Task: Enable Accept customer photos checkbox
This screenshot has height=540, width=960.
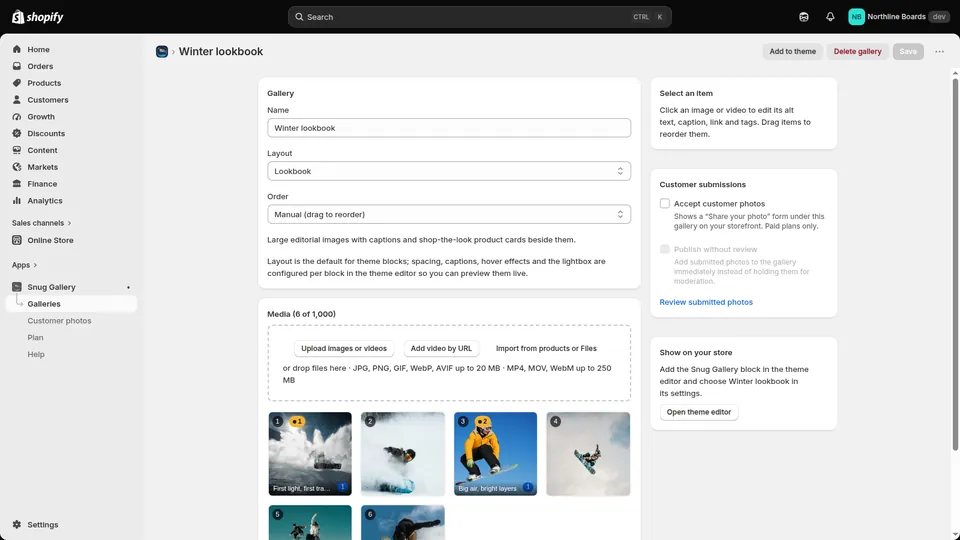Action: tap(665, 203)
